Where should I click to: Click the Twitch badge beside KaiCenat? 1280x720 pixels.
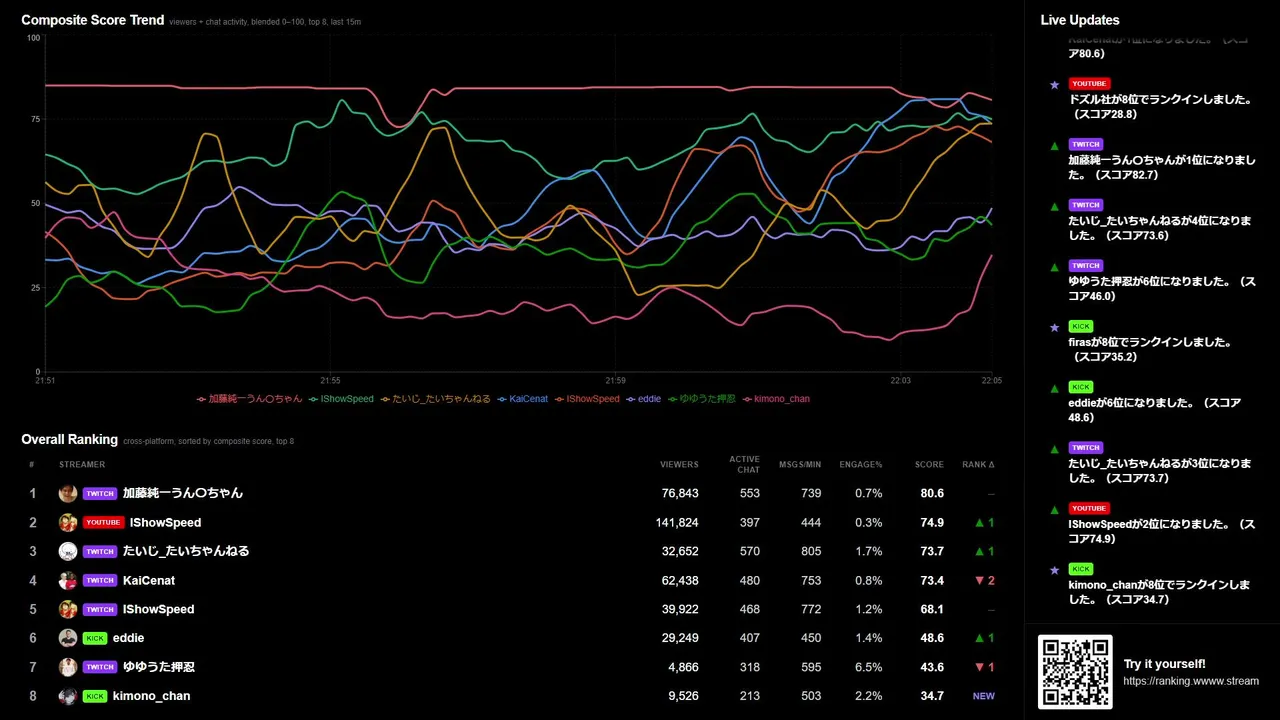tap(100, 580)
